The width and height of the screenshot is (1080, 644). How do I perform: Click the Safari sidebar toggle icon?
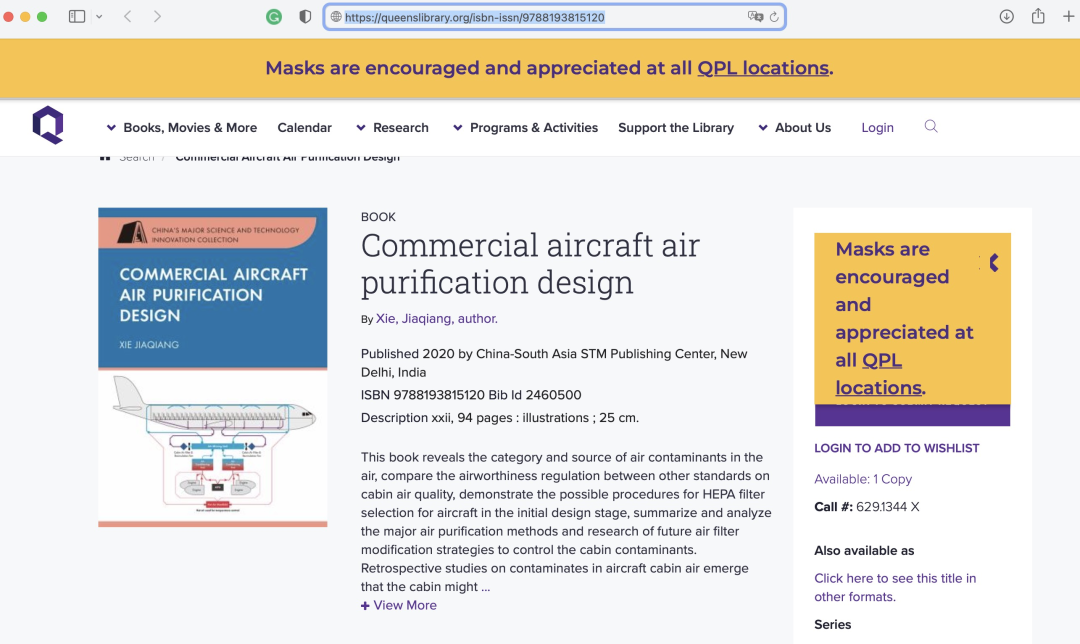pos(77,17)
